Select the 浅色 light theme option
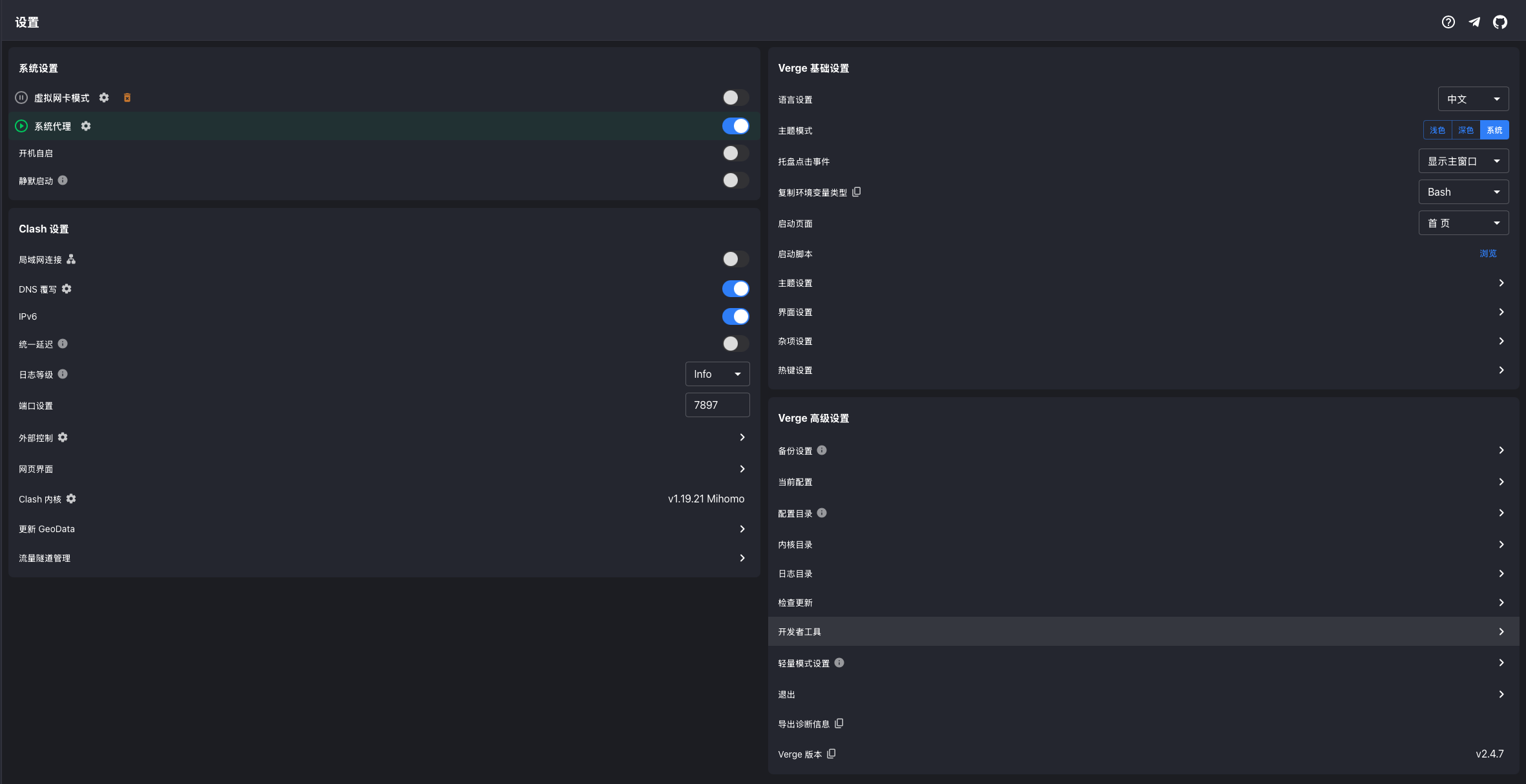Screen dimensions: 1526x784 (x=1437, y=130)
